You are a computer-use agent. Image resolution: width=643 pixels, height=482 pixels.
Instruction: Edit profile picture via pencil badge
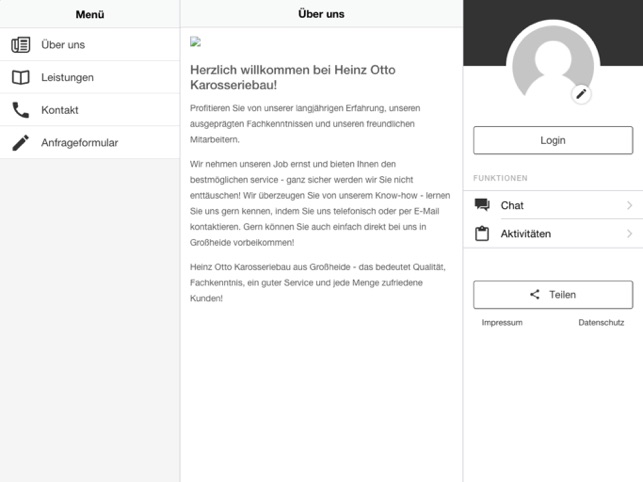pos(581,94)
